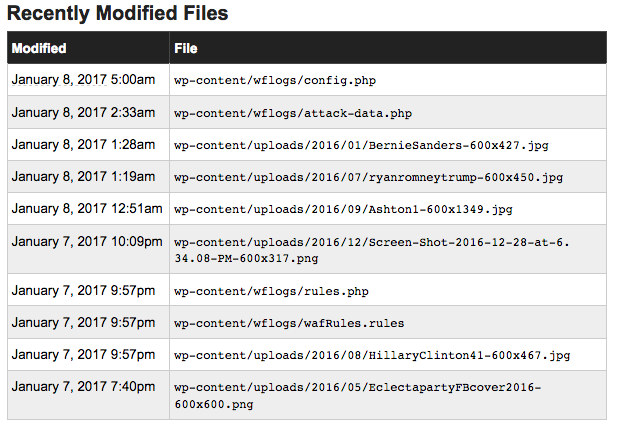Click the January 7, 2017 10:09pm timestamp
This screenshot has height=430, width=617.
[86, 241]
